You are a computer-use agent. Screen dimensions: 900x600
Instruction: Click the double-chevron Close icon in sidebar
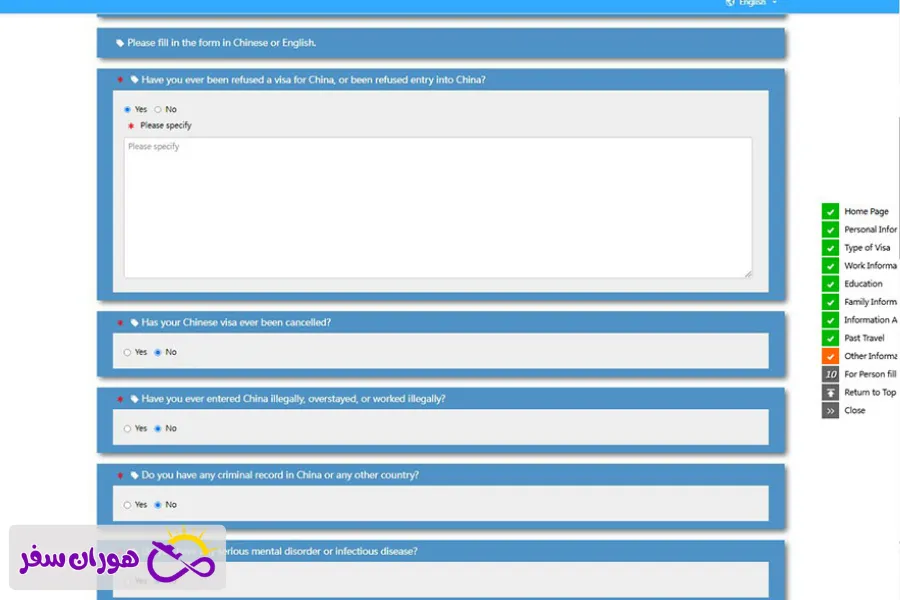tap(830, 410)
